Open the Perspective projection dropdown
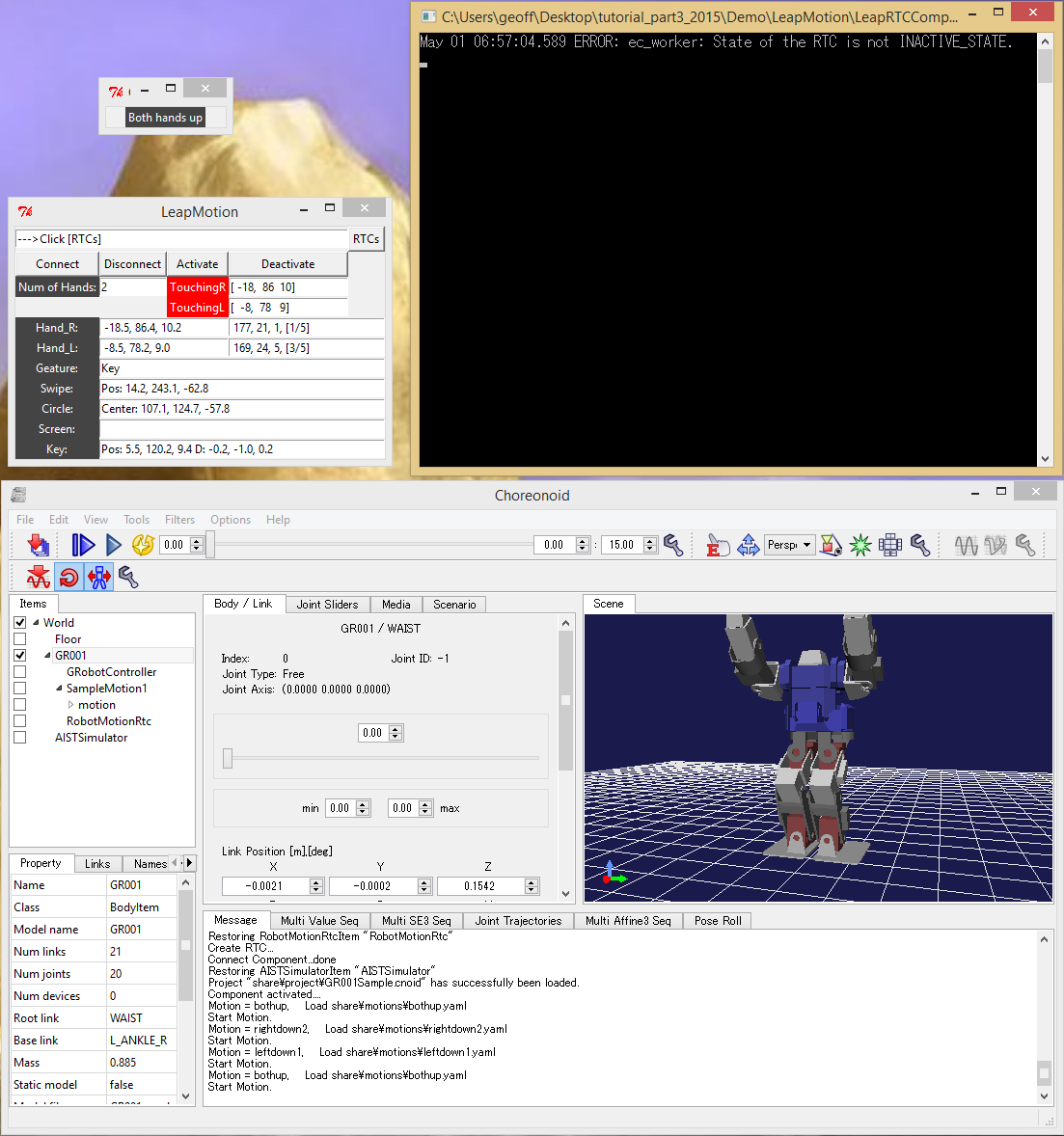The width and height of the screenshot is (1064, 1136). 789,545
